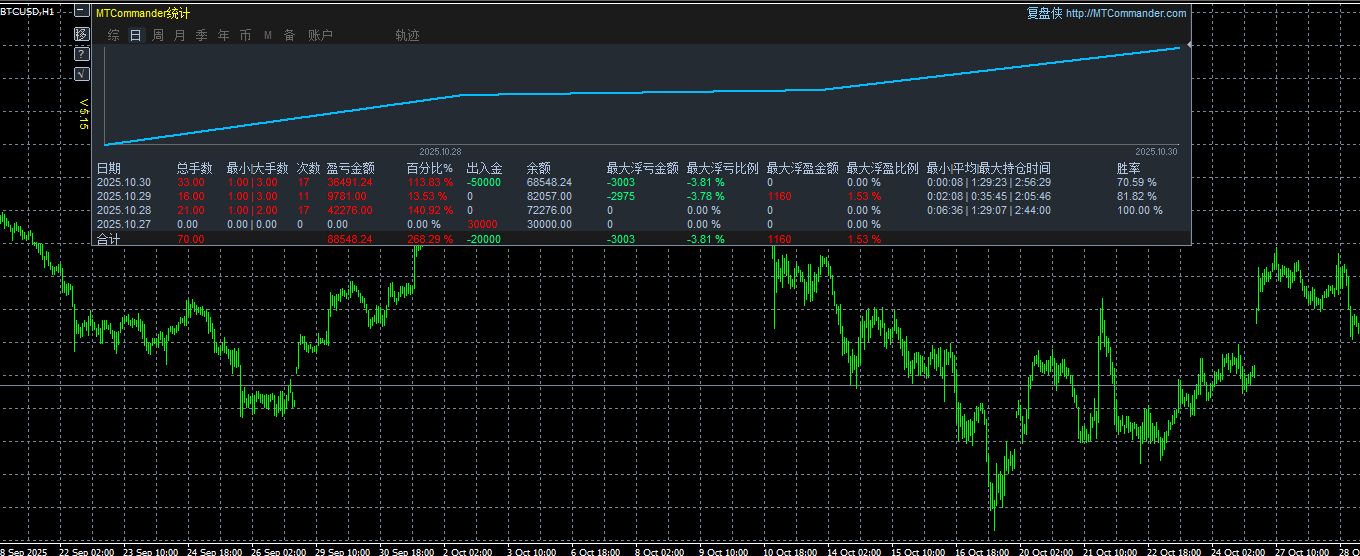Open the ? help icon
This screenshot has width=1360, height=556.
point(82,54)
